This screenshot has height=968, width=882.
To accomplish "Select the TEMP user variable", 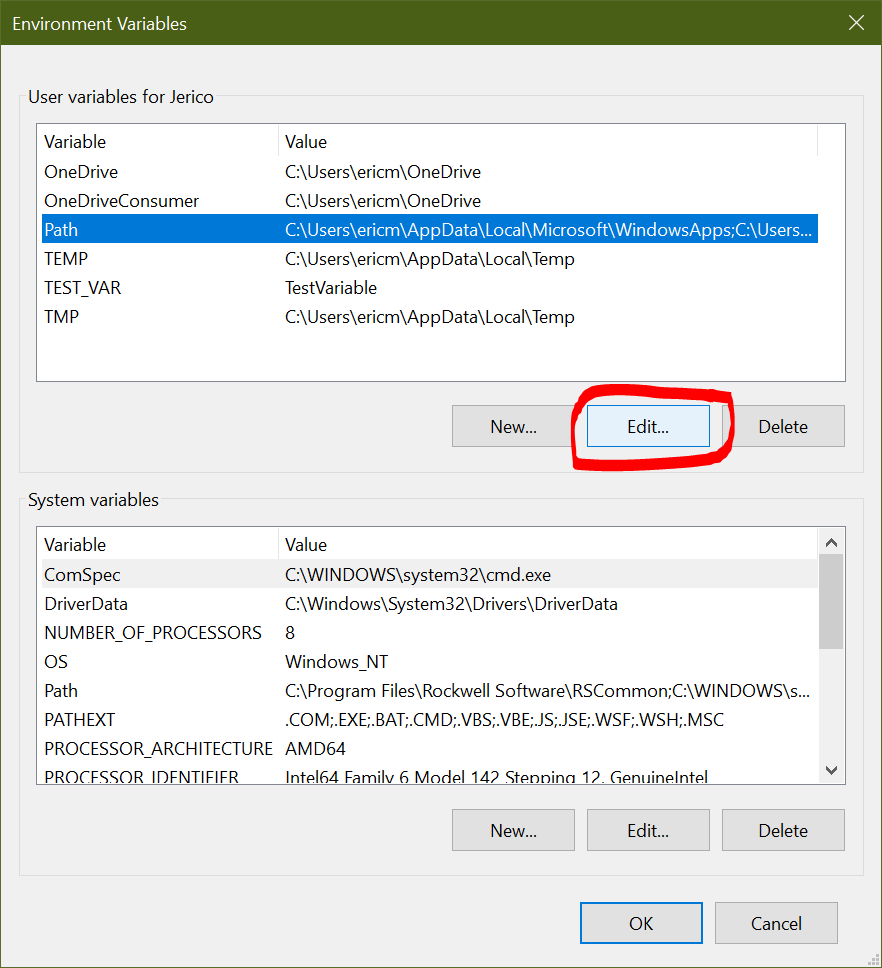I will coord(66,259).
